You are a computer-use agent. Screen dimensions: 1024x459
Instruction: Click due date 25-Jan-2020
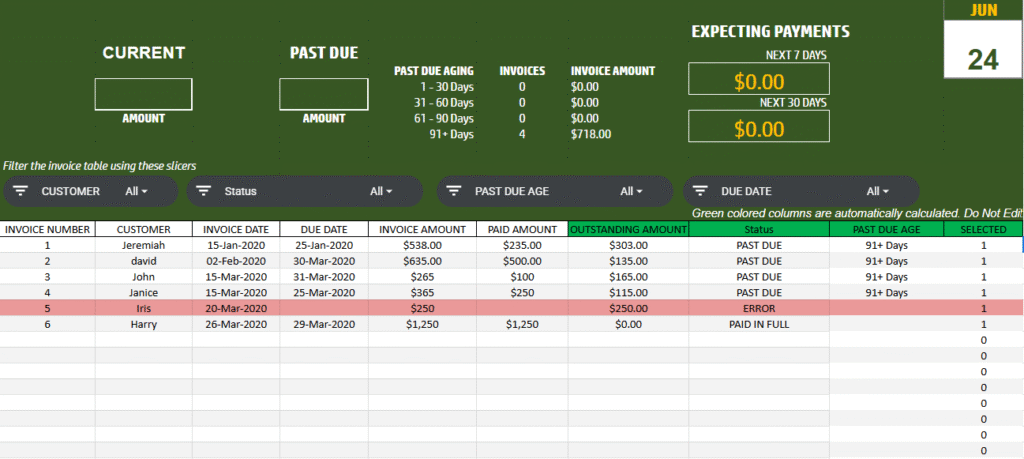324,245
